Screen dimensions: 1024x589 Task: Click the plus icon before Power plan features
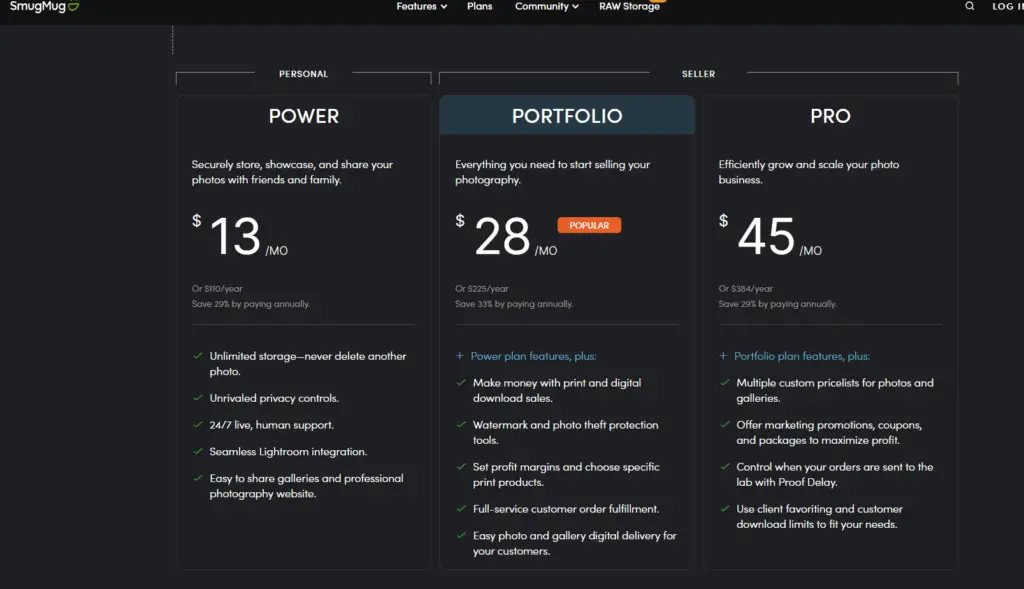pyautogui.click(x=460, y=356)
